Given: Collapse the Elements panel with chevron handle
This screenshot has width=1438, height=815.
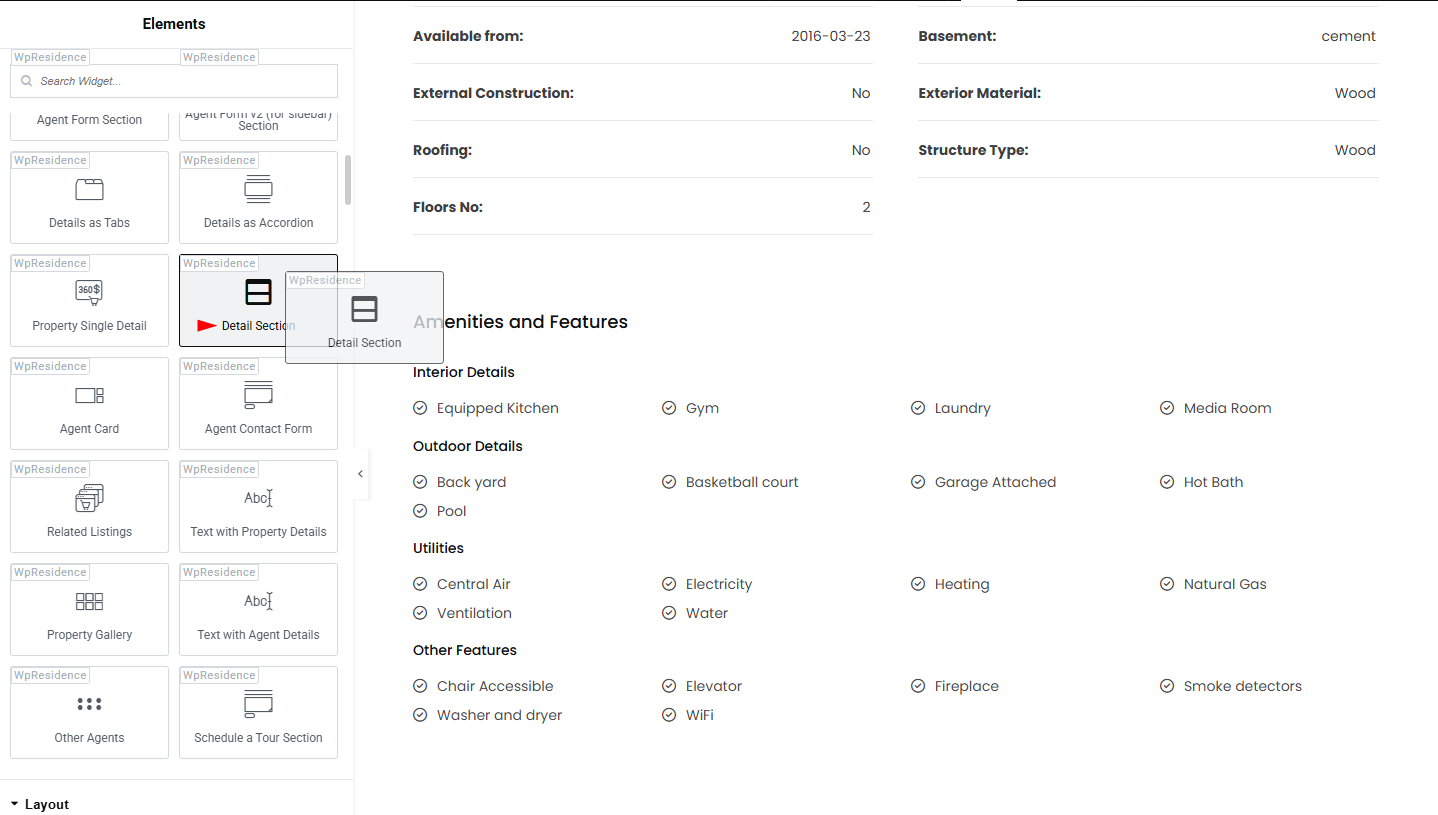Looking at the screenshot, I should pos(360,474).
